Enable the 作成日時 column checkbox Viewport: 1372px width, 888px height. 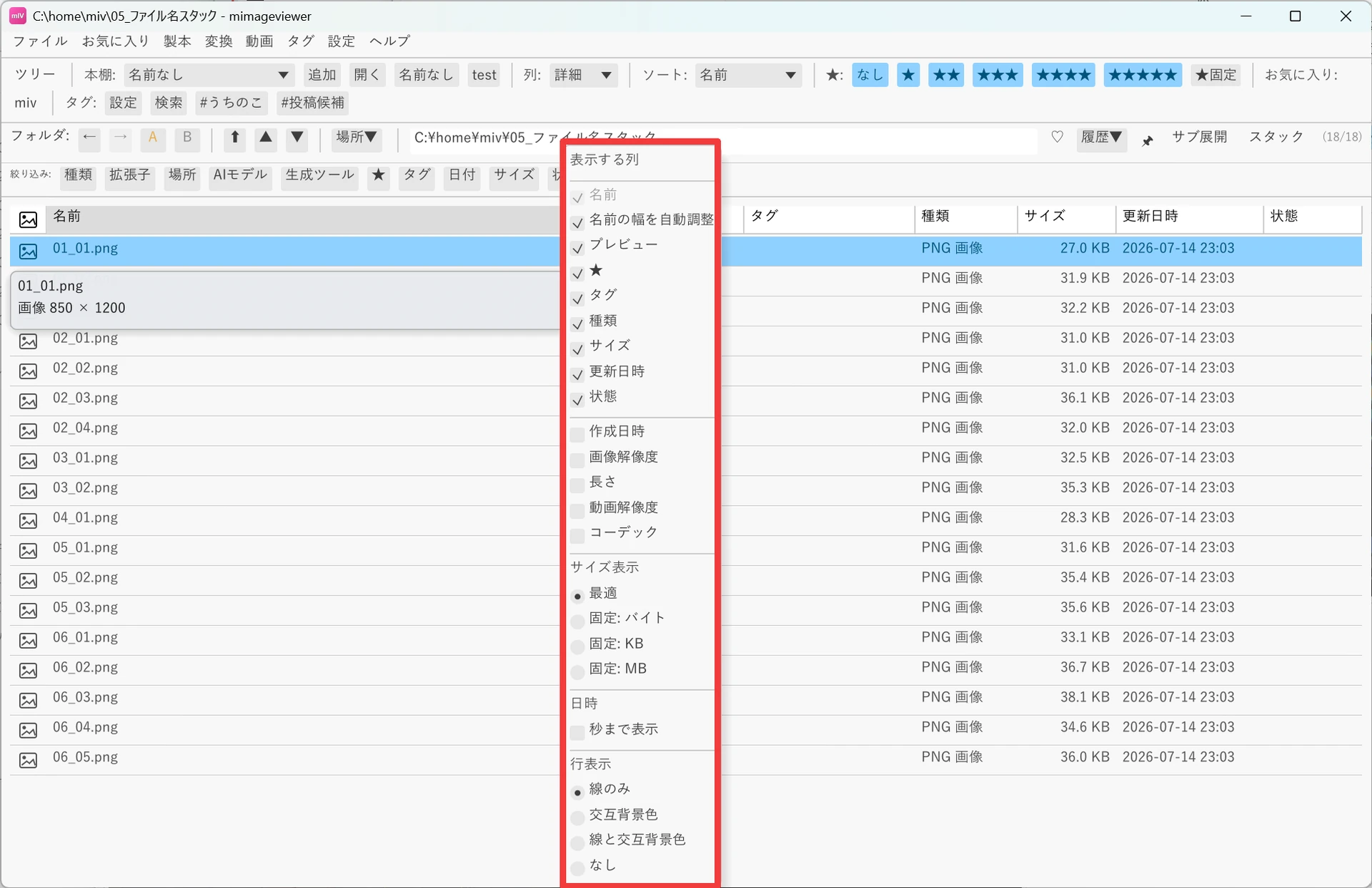tap(577, 434)
